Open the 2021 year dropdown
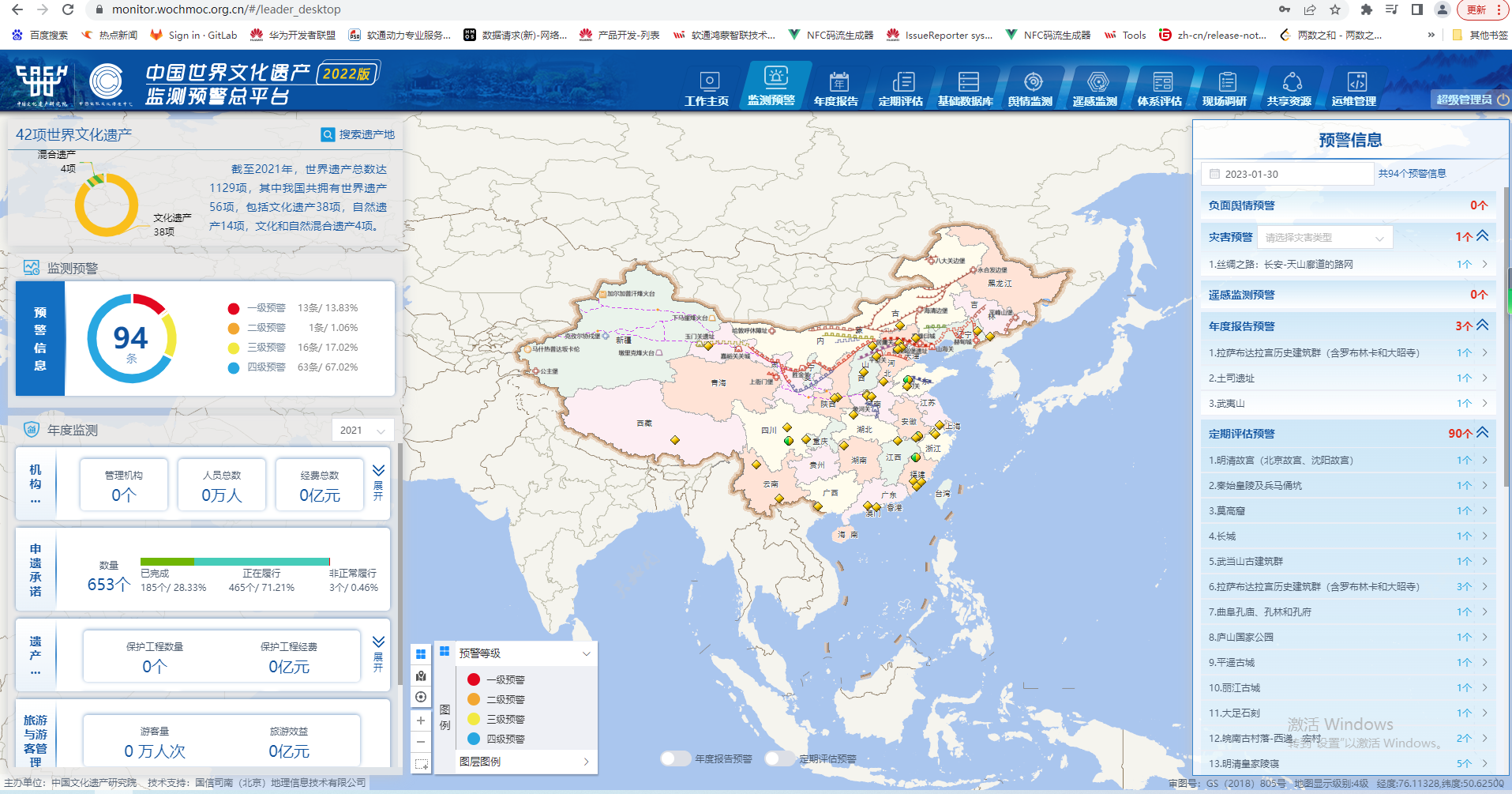 point(362,430)
